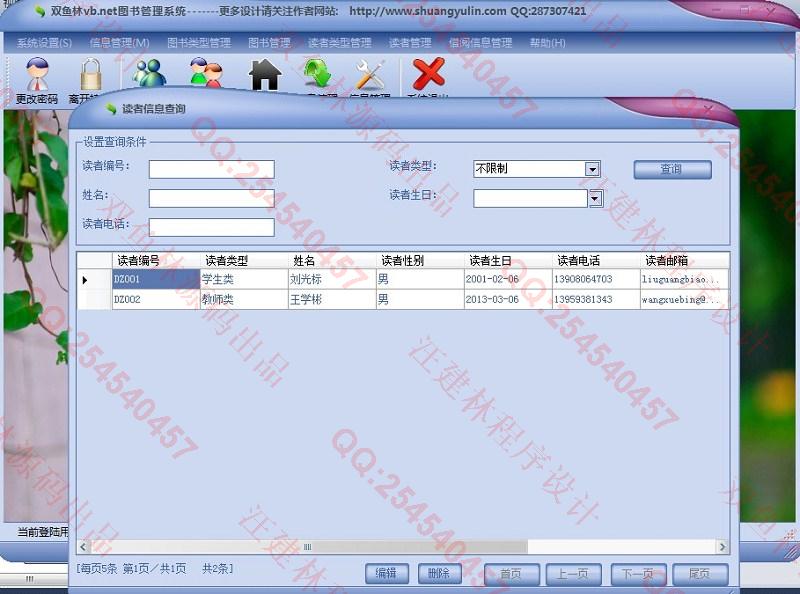Open the wrench and screwdriver toolbar icon

pos(370,74)
